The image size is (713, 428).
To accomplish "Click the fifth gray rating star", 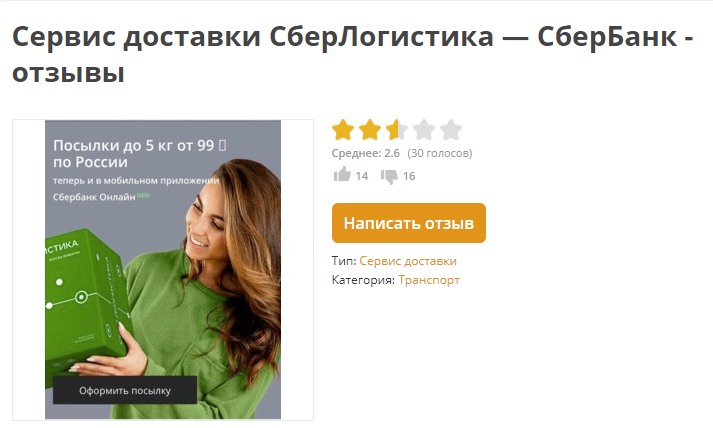I will 451,130.
